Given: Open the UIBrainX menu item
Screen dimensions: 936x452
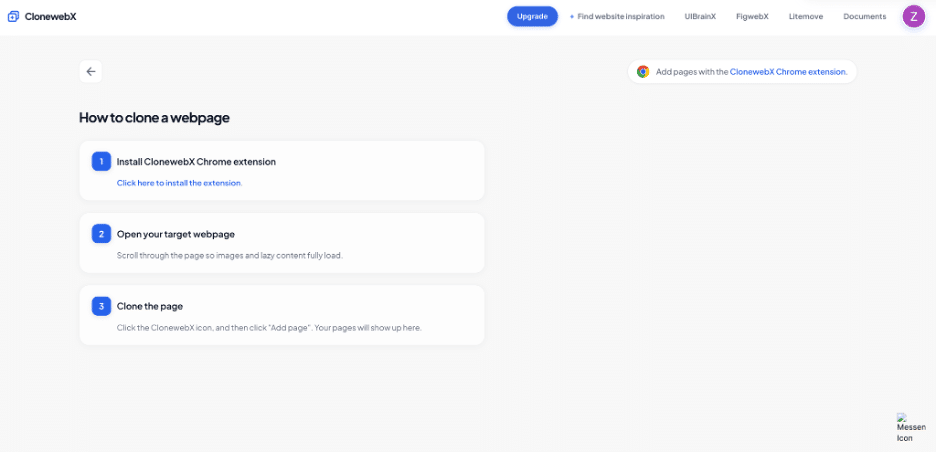Looking at the screenshot, I should (700, 17).
